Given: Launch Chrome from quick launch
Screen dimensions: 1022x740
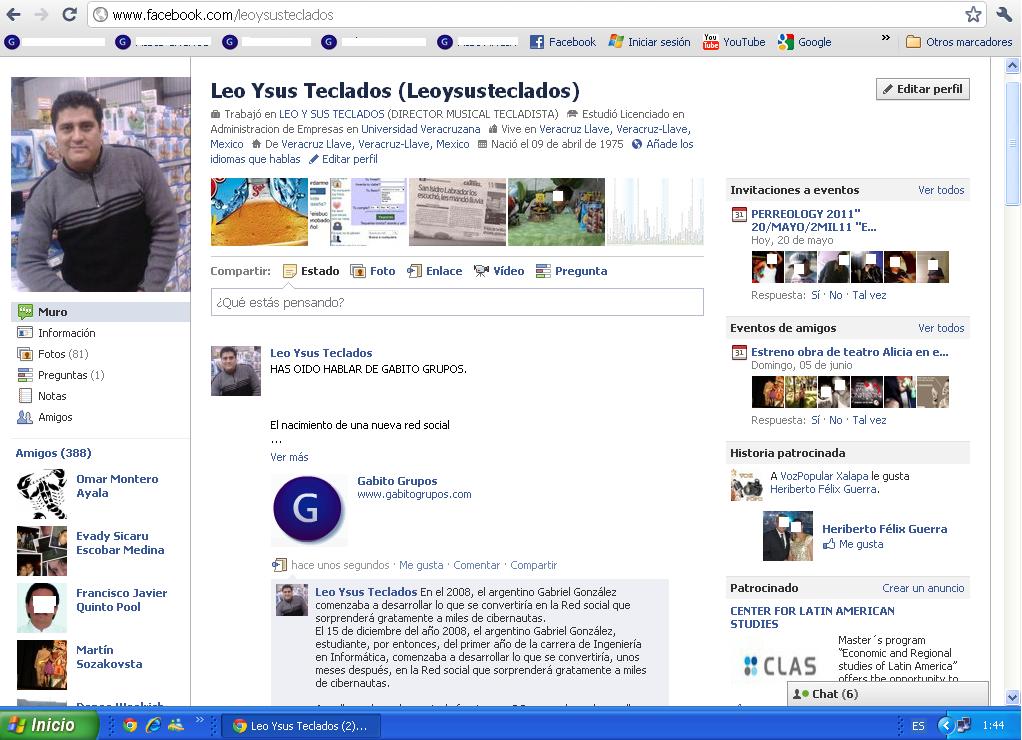Looking at the screenshot, I should pos(130,725).
